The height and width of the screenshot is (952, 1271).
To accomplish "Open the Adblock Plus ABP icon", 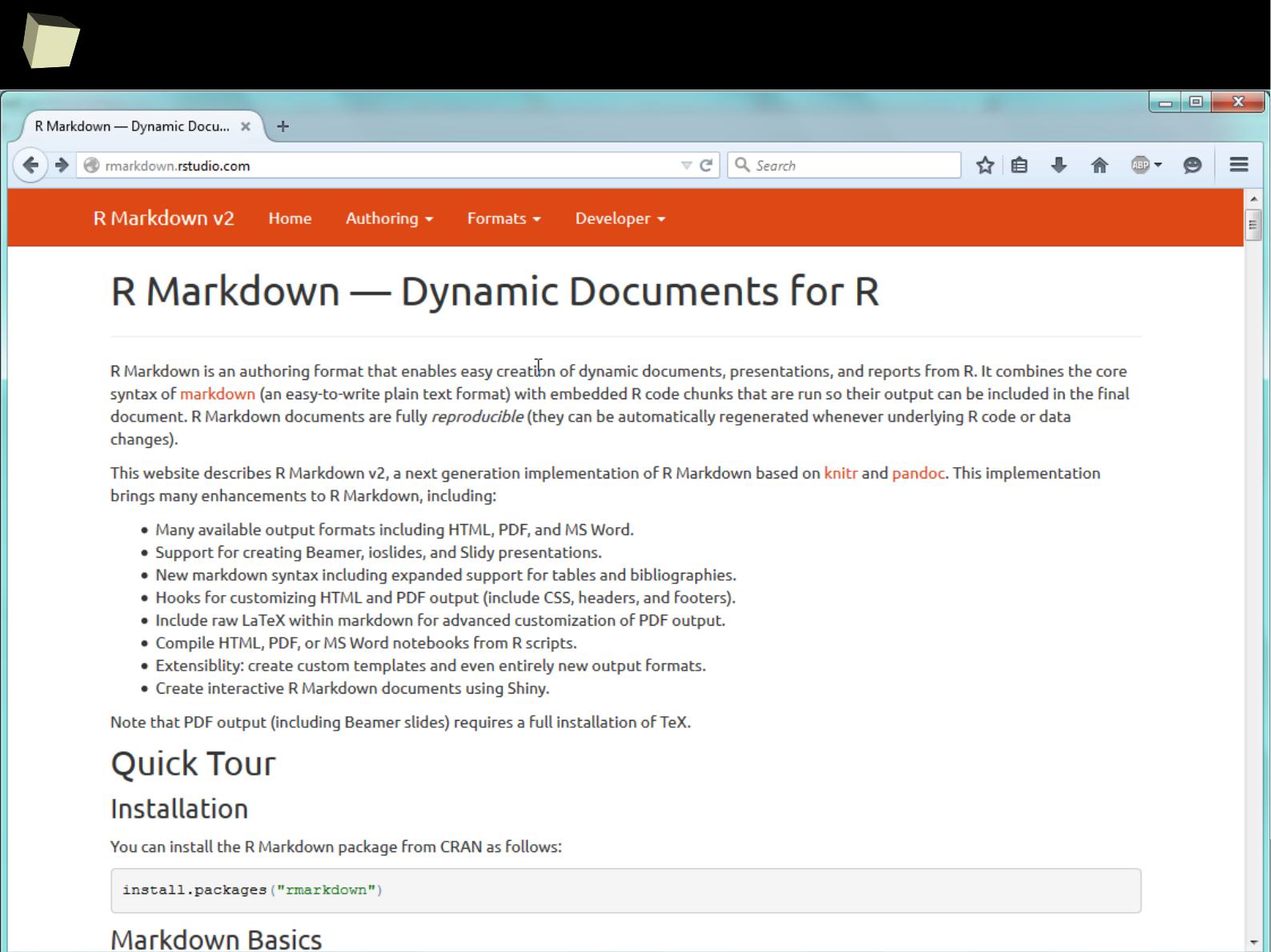I will [x=1141, y=166].
